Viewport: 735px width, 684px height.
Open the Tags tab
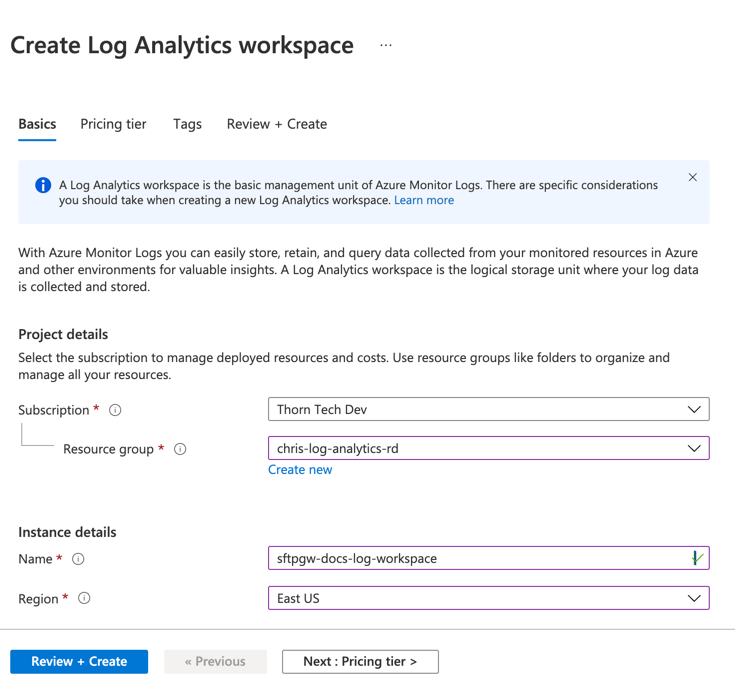point(187,124)
